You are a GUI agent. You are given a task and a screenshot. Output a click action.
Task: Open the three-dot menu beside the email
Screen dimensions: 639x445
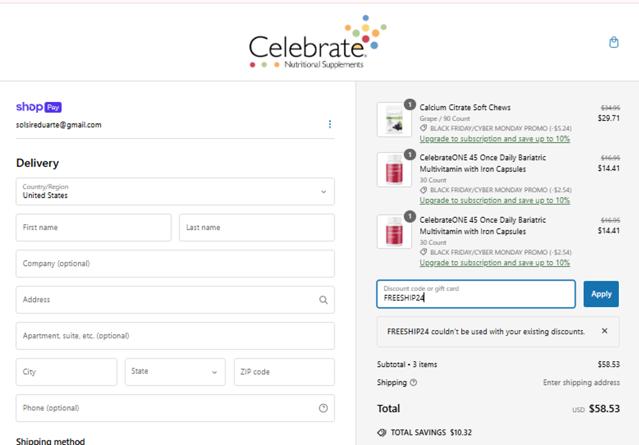pyautogui.click(x=330, y=124)
